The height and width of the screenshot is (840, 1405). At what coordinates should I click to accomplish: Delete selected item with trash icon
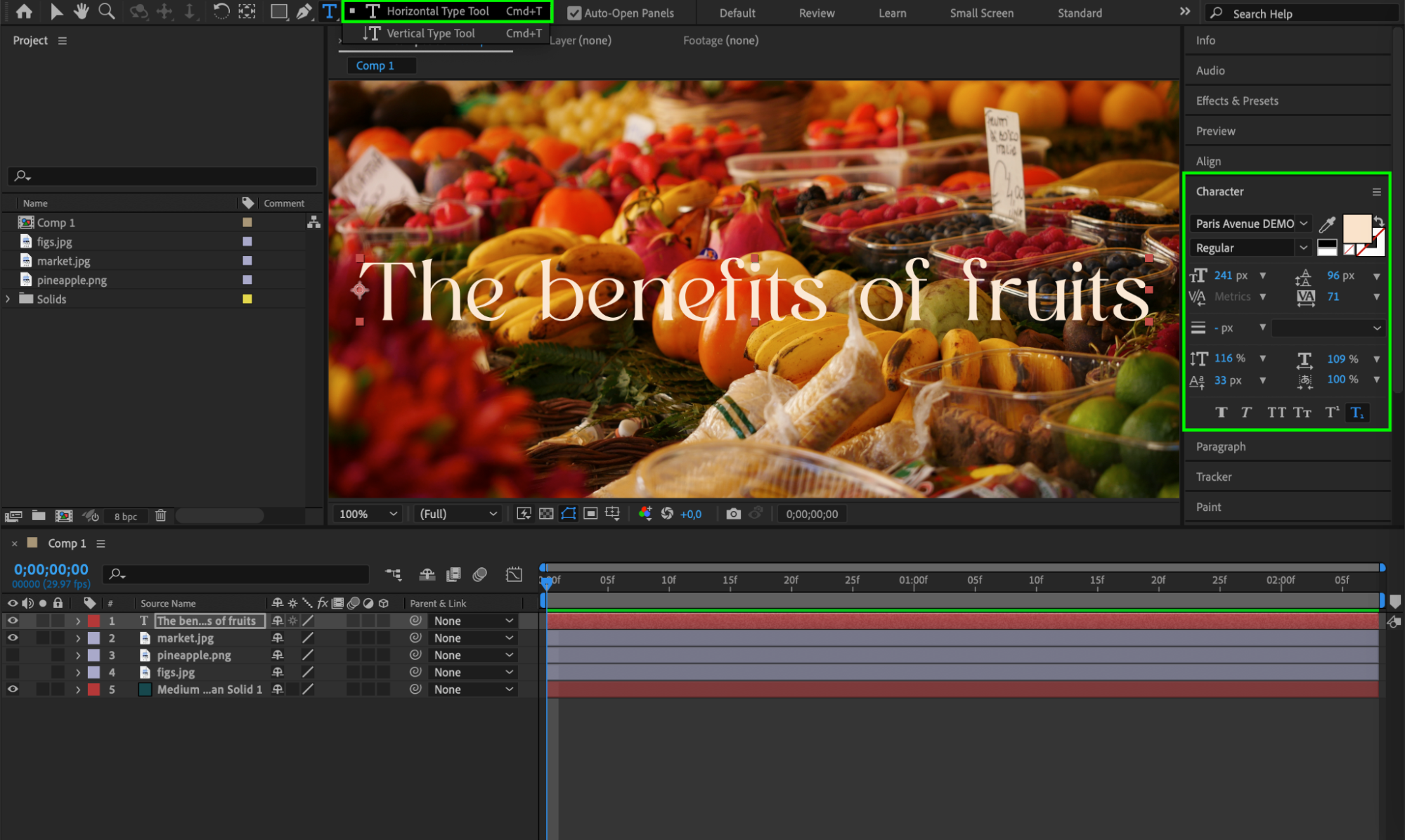[x=160, y=516]
